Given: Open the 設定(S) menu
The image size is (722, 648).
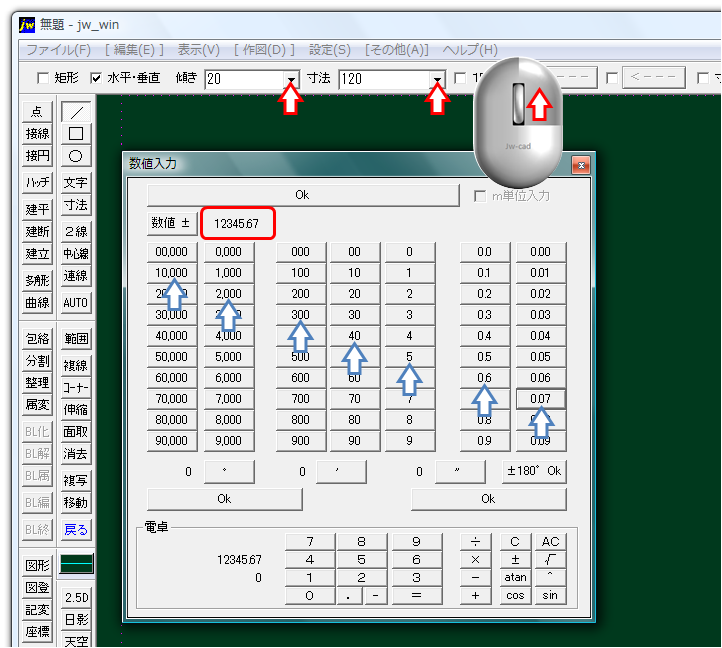Looking at the screenshot, I should (x=329, y=50).
